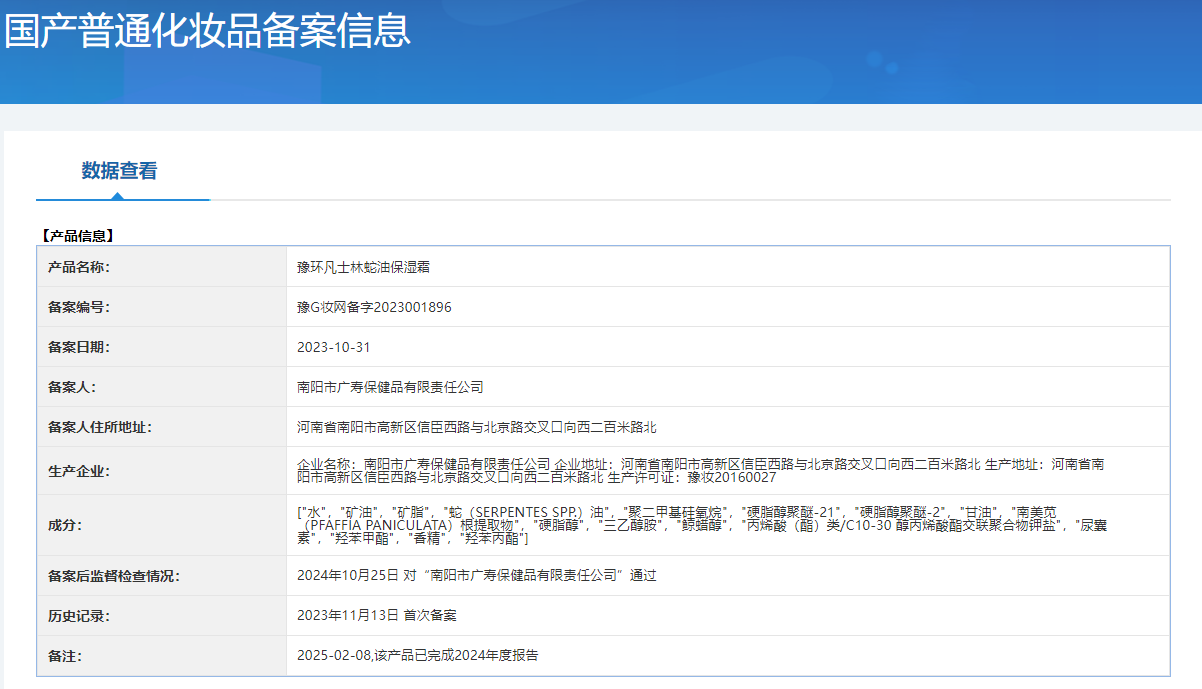Open the 数据查看 tab
Image resolution: width=1202 pixels, height=689 pixels.
(119, 171)
